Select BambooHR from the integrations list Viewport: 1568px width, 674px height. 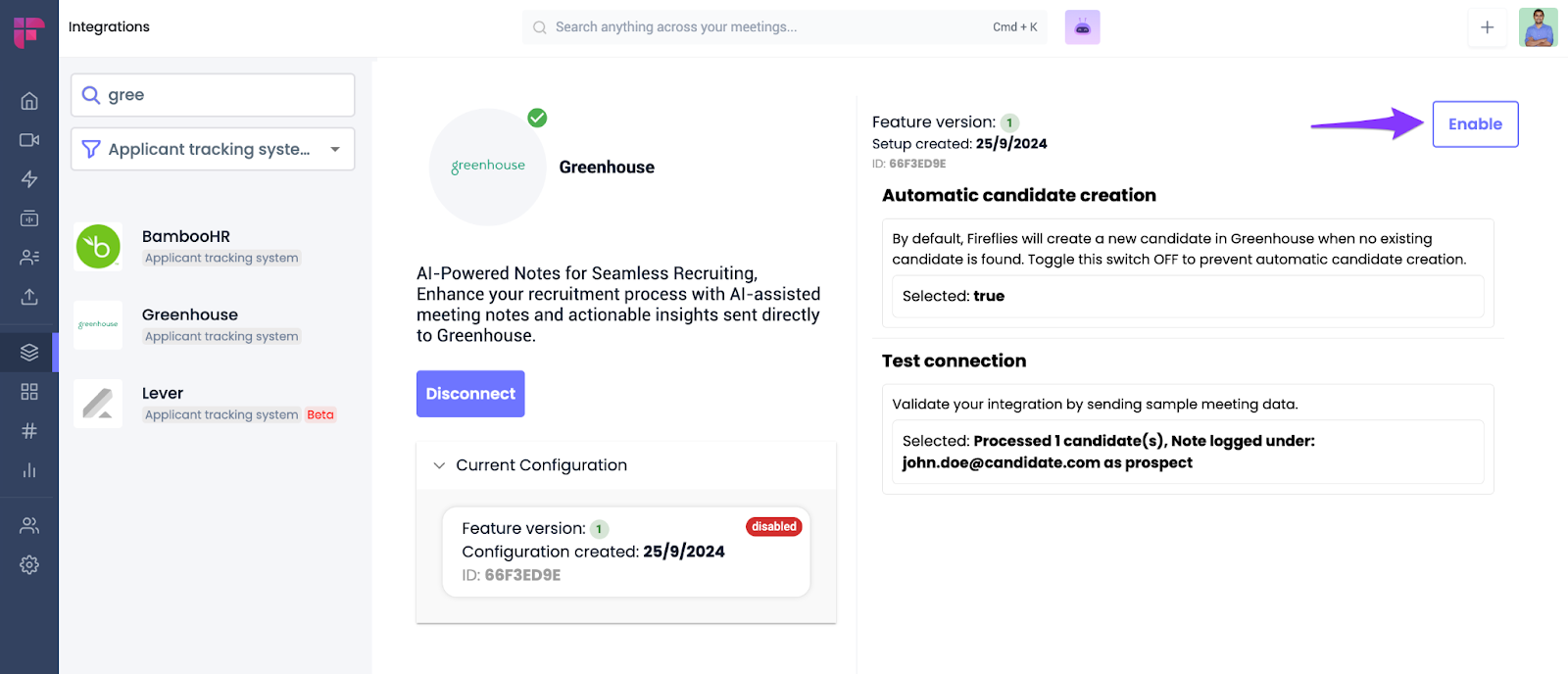pos(186,246)
